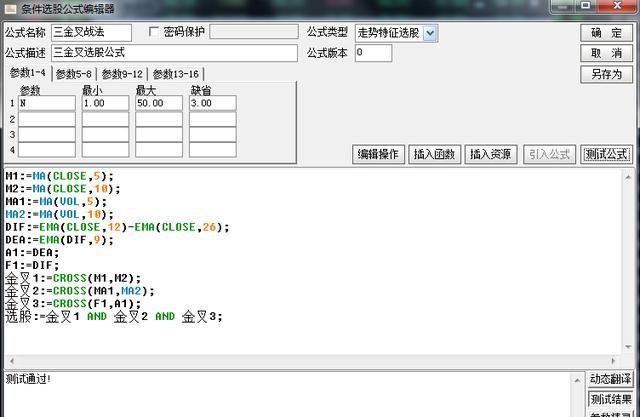Click the empty parameter 2 缺省 field
Screen dimensions: 640x417
point(213,119)
